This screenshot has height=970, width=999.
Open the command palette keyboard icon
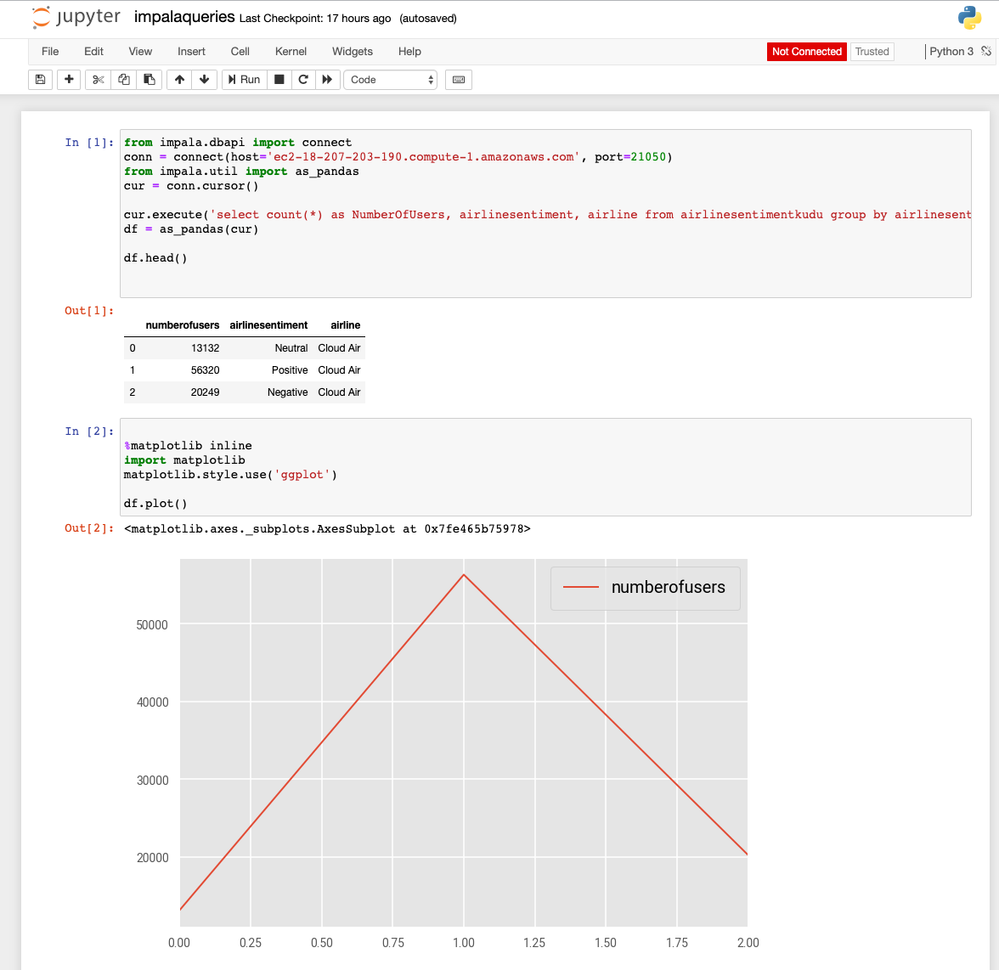coord(459,80)
